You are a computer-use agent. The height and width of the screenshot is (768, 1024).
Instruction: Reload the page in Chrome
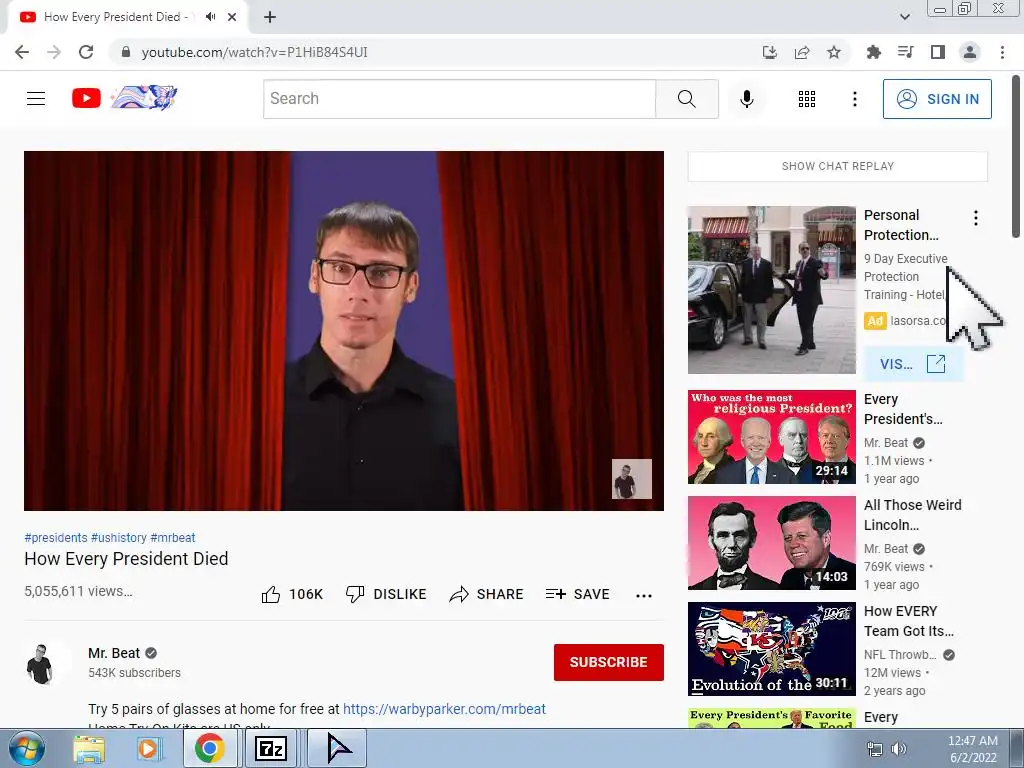(x=86, y=52)
